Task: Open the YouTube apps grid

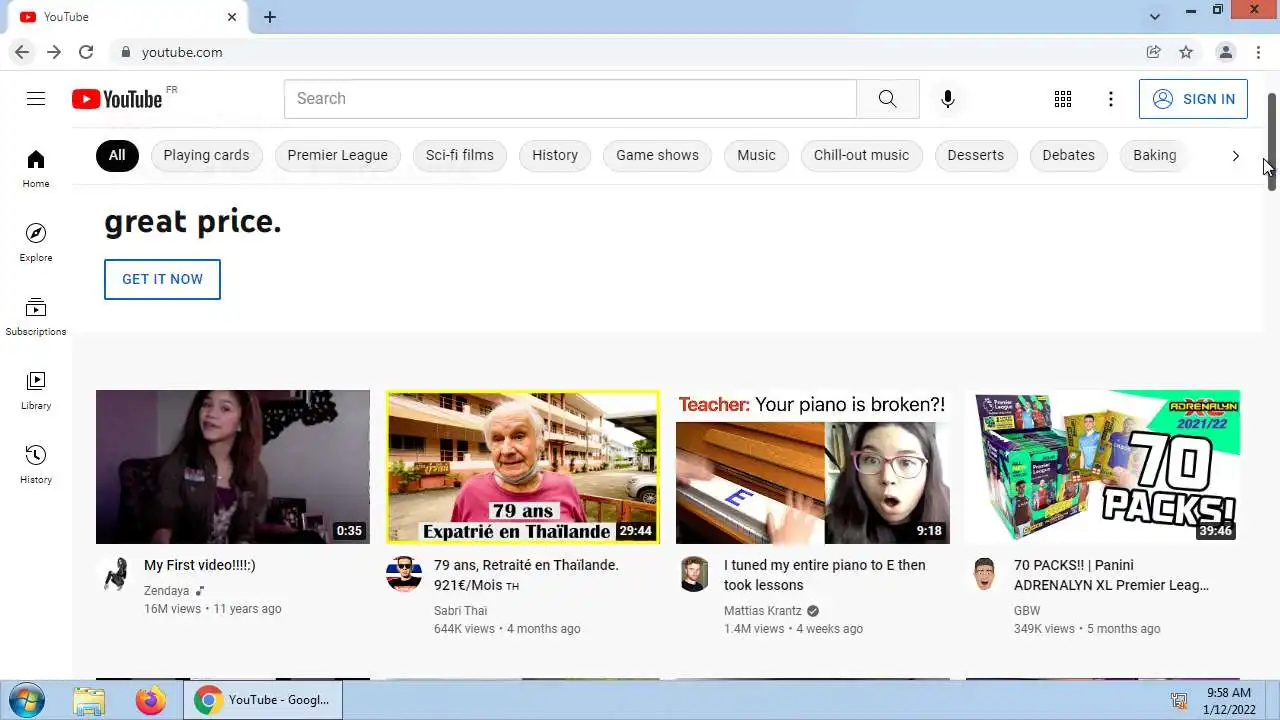Action: pyautogui.click(x=1063, y=99)
